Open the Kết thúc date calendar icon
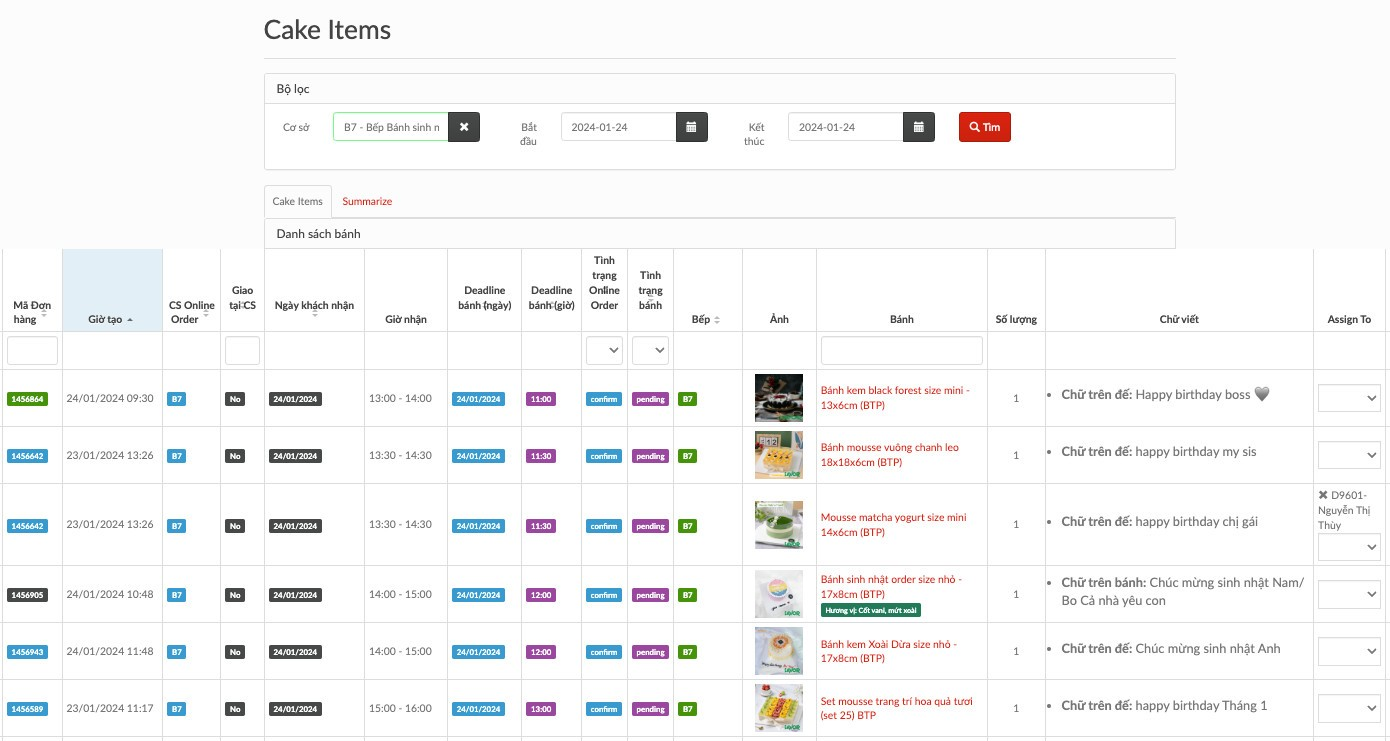The image size is (1390, 741). 919,127
